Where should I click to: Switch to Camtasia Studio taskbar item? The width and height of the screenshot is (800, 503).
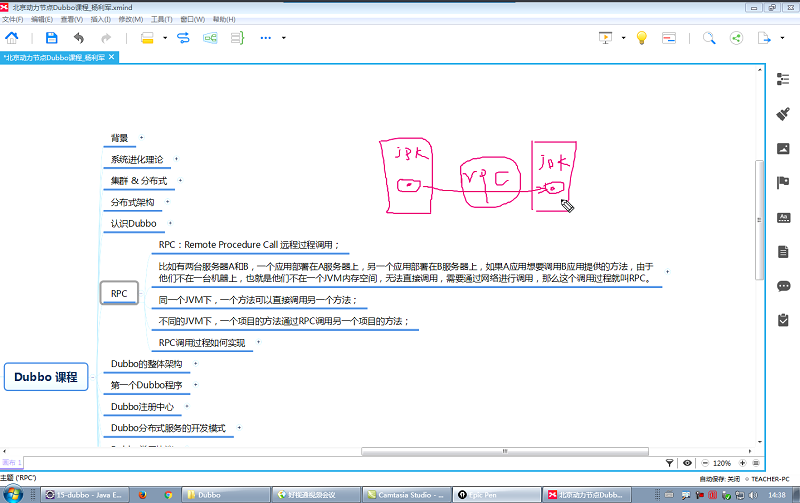click(x=407, y=494)
